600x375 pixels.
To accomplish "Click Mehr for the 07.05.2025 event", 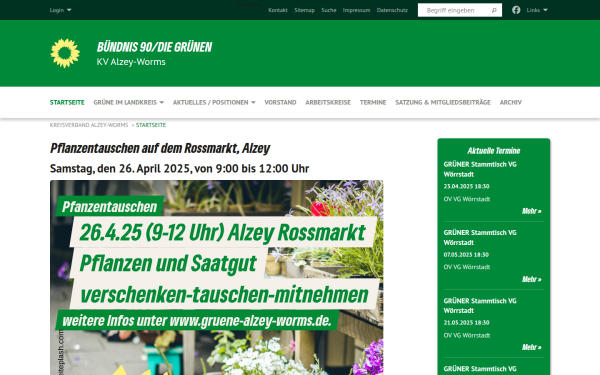I will (532, 279).
